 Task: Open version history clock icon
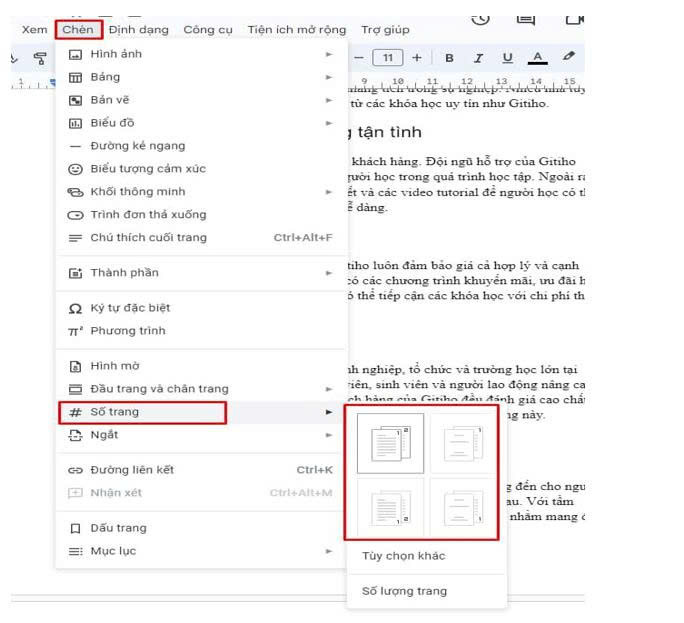(x=481, y=18)
